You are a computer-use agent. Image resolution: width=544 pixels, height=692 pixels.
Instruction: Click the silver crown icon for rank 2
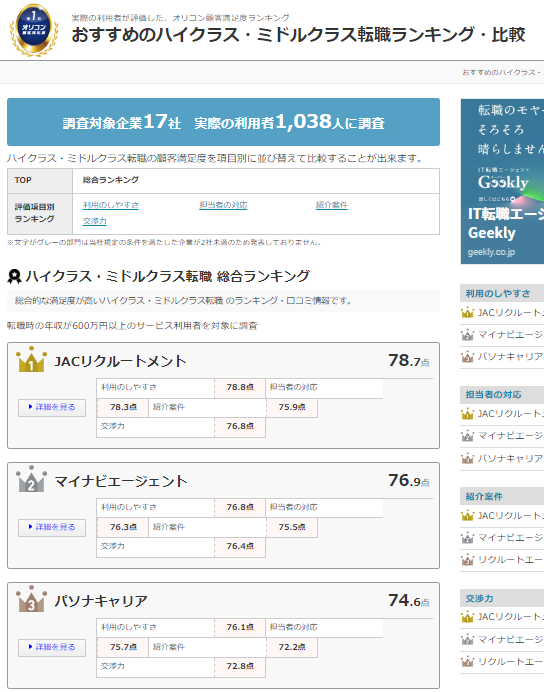31,479
